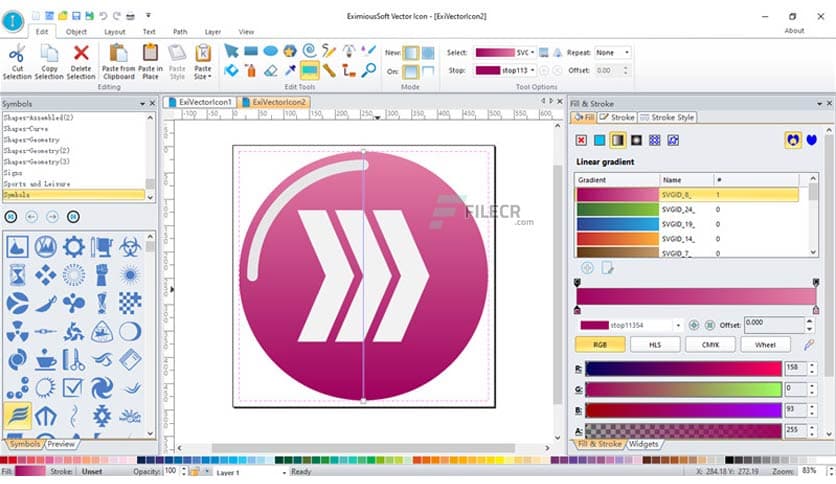The image size is (836, 484).
Task: Click the Paste in Place icon
Action: coord(150,53)
